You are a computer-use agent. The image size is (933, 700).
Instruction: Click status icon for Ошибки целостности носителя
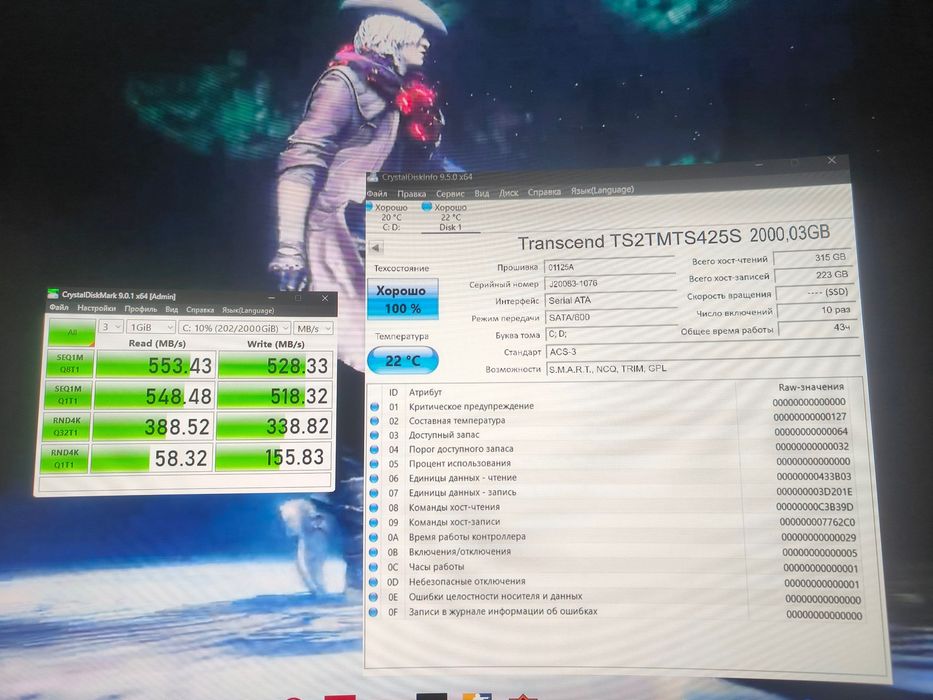pos(374,597)
